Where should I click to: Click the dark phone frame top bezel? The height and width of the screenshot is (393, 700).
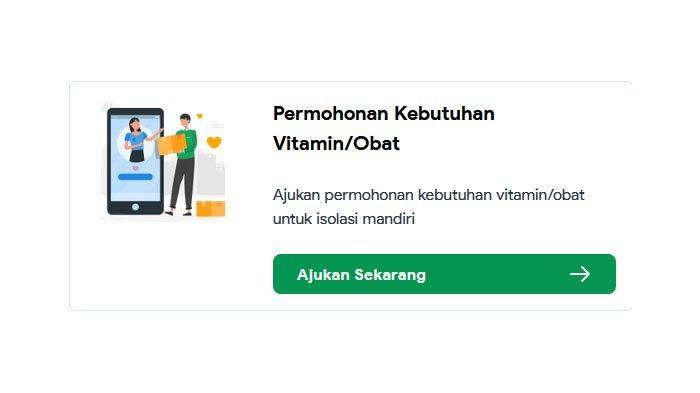tap(135, 112)
